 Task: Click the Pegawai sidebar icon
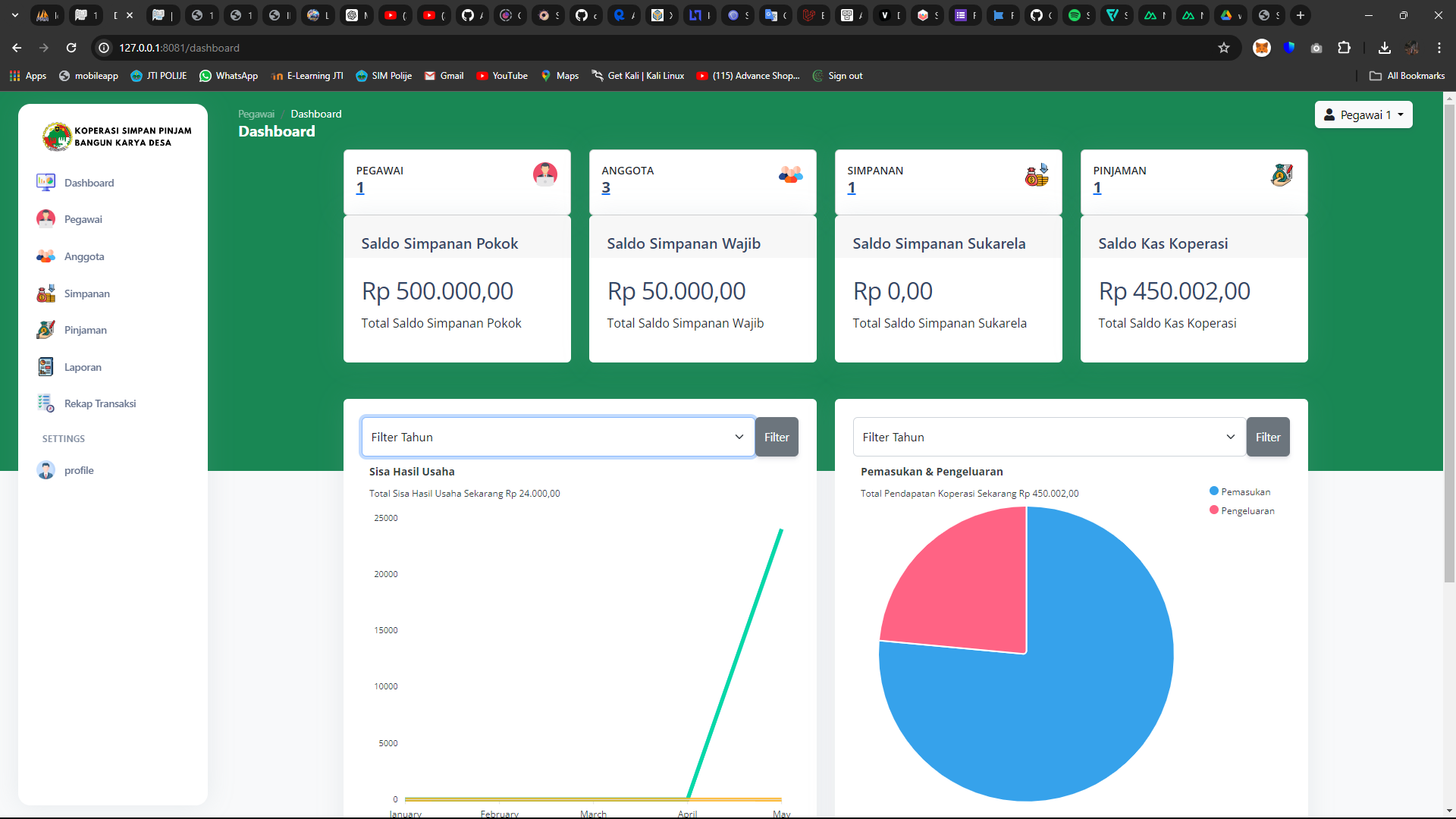point(45,219)
